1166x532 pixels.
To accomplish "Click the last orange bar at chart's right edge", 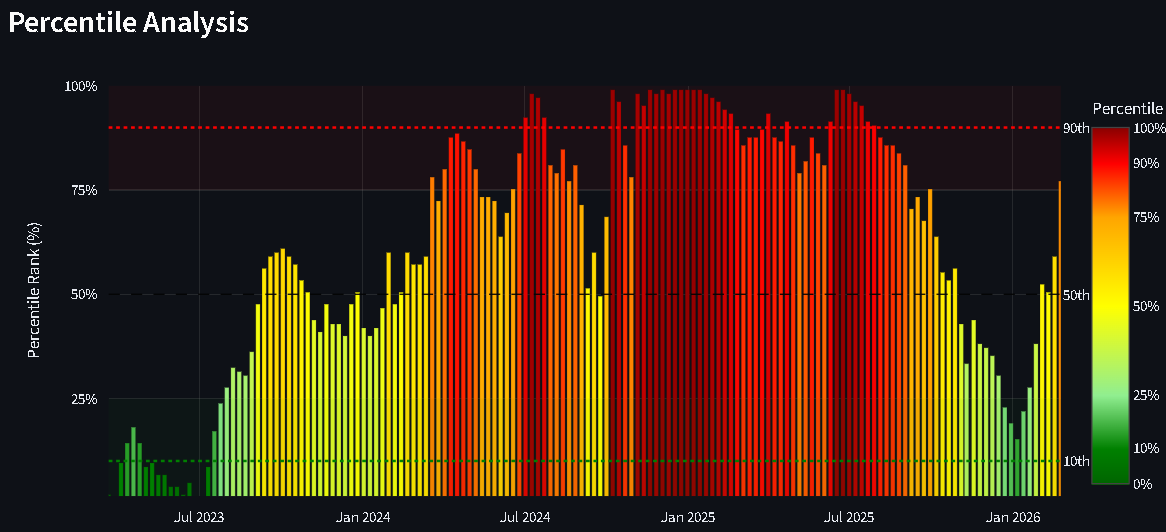I will point(1060,339).
